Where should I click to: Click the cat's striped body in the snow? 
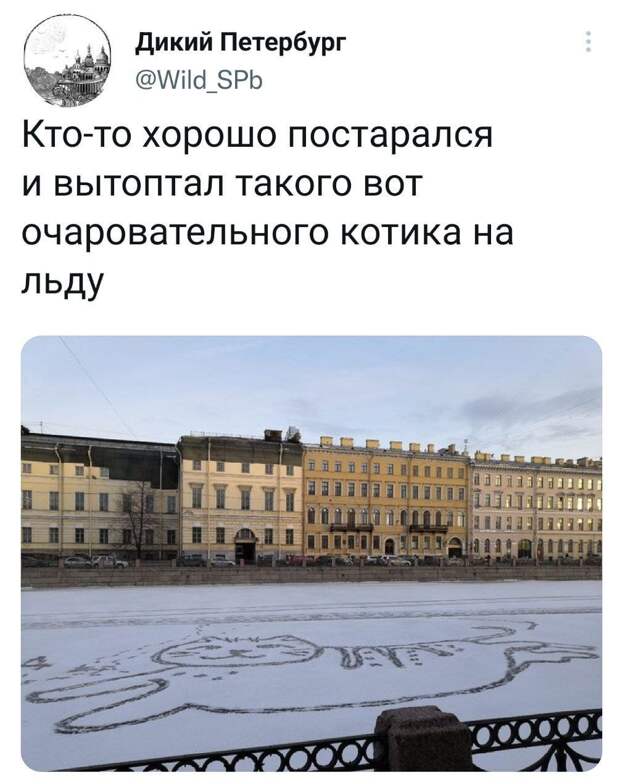[388, 654]
